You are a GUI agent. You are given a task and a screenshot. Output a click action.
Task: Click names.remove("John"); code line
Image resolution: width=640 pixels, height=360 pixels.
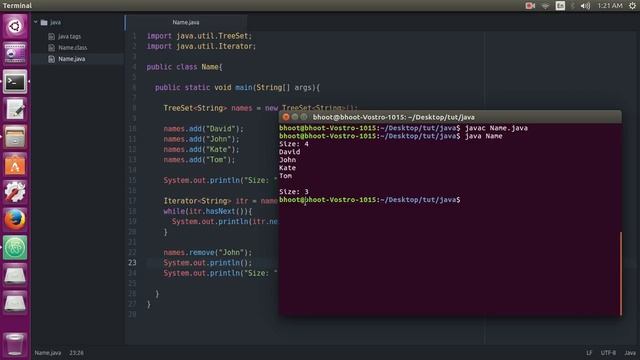click(208, 253)
